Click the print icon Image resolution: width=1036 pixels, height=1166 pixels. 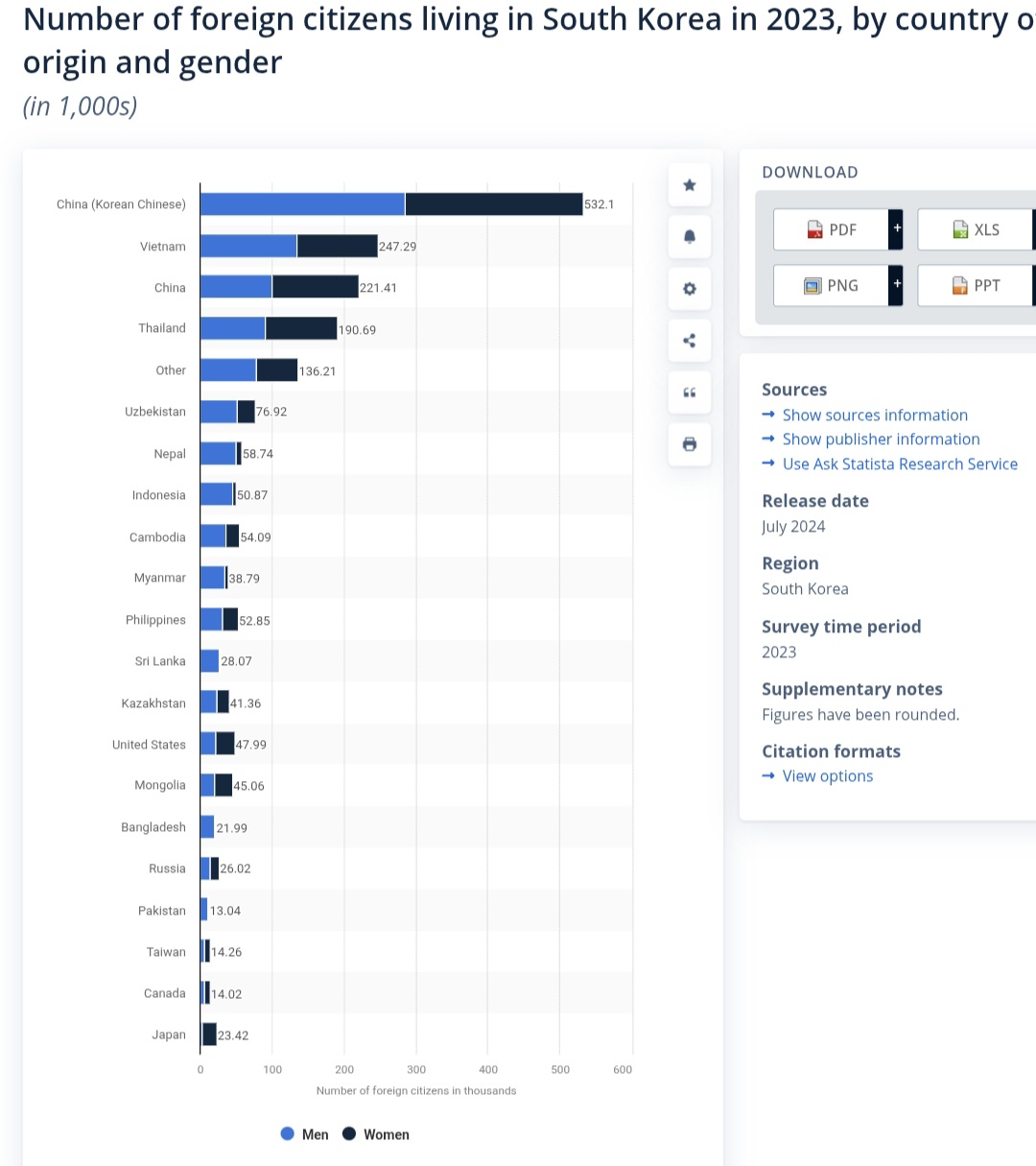(x=689, y=444)
